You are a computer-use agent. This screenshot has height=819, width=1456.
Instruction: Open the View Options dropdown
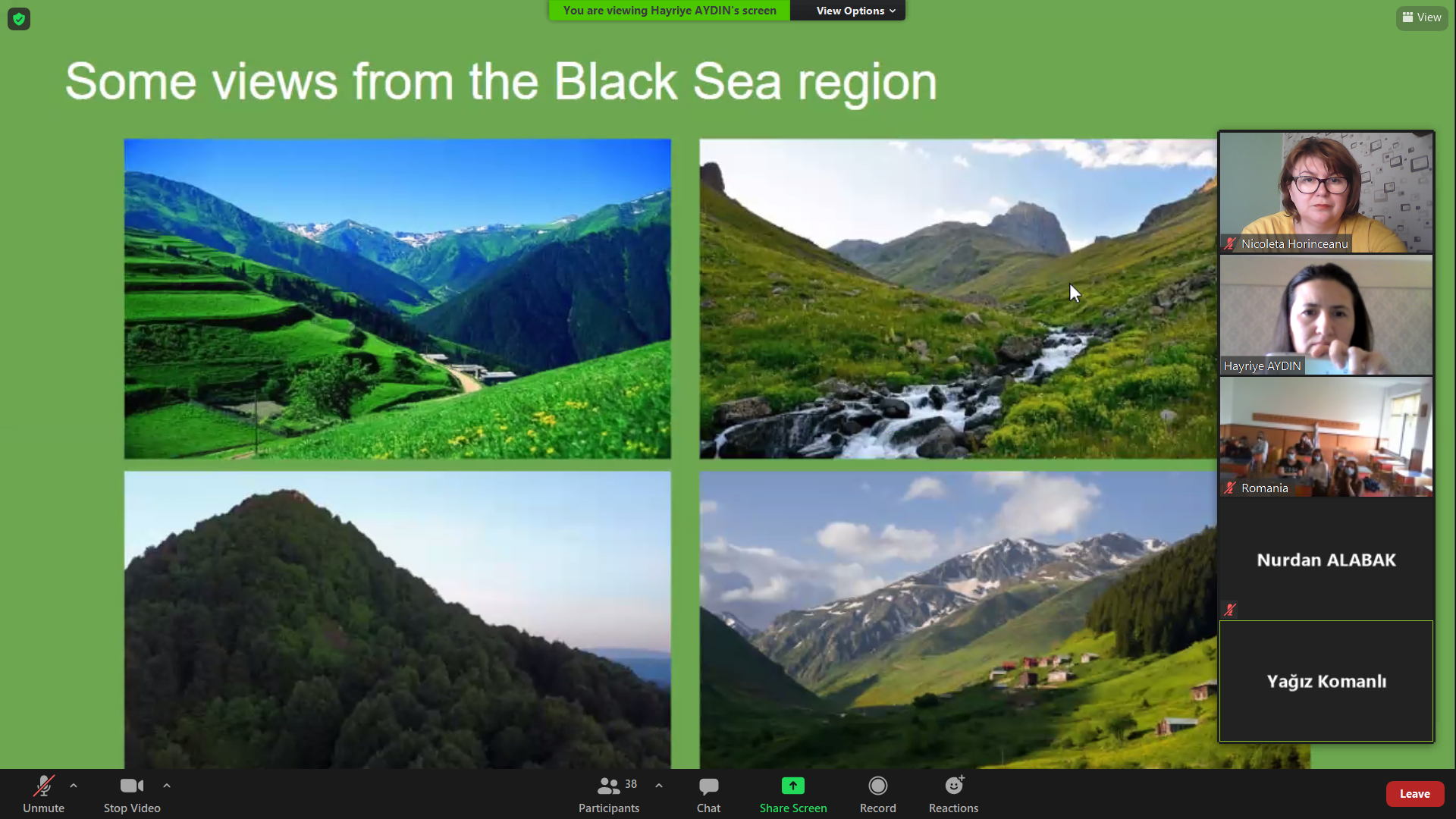855,11
